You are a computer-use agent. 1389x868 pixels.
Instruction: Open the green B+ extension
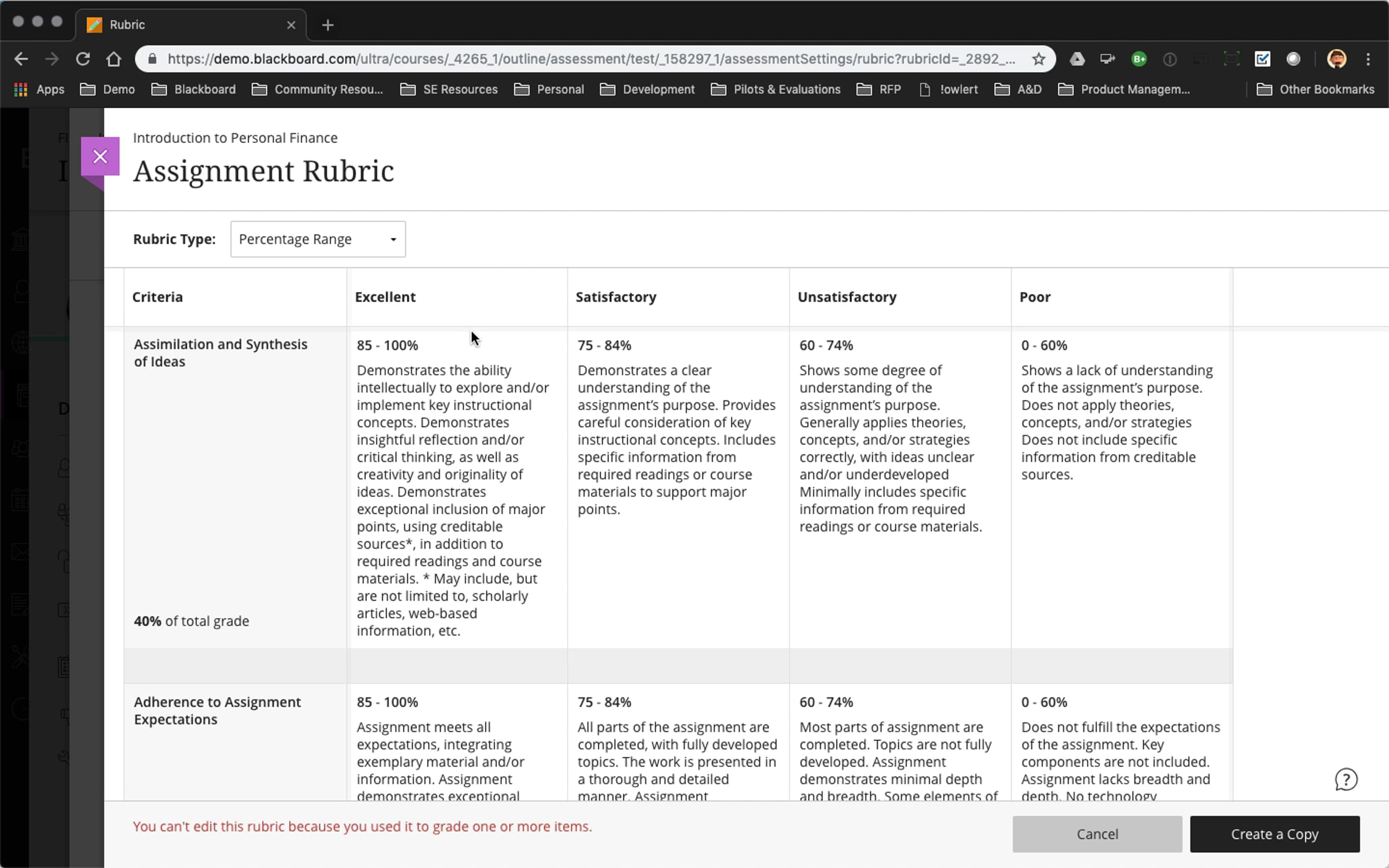pos(1139,59)
